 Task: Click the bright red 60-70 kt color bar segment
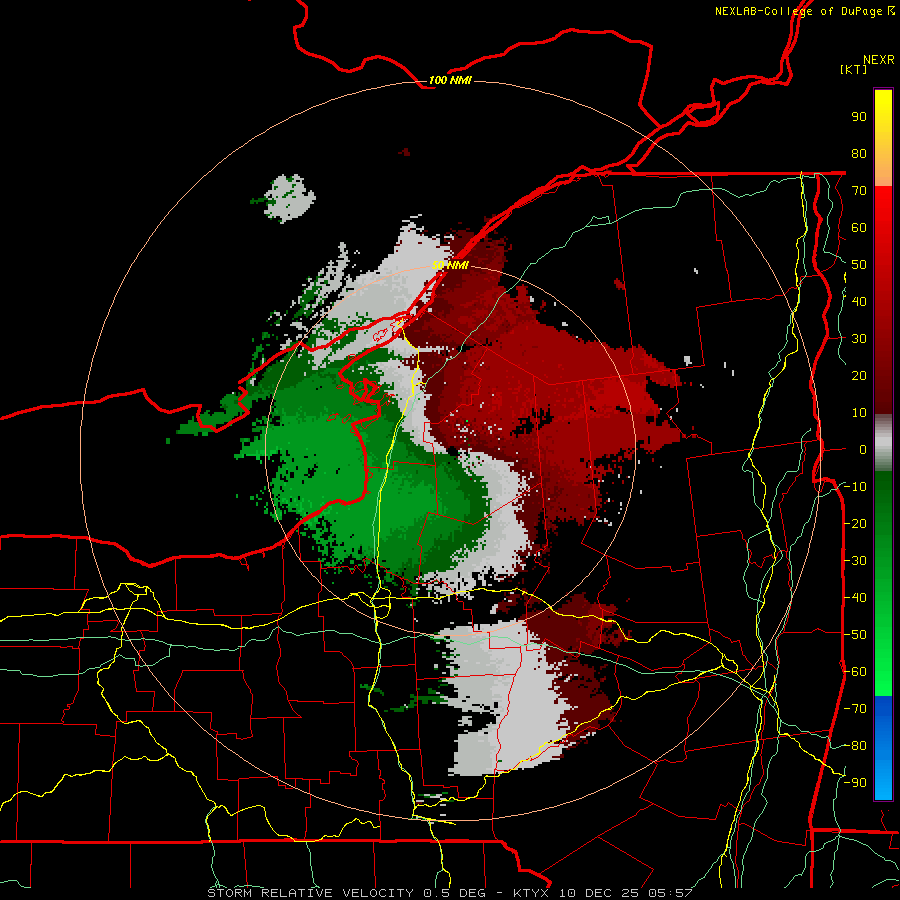[883, 209]
